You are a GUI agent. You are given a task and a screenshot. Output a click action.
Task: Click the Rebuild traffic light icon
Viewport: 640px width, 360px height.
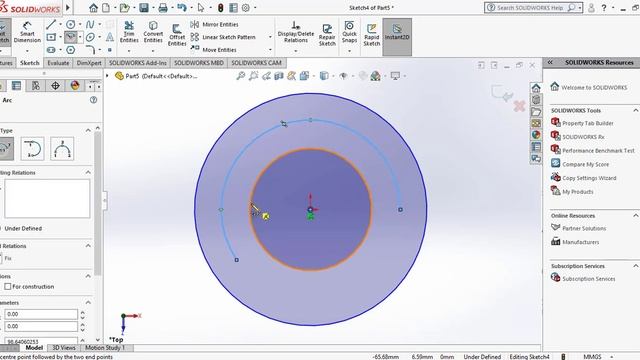[220, 8]
